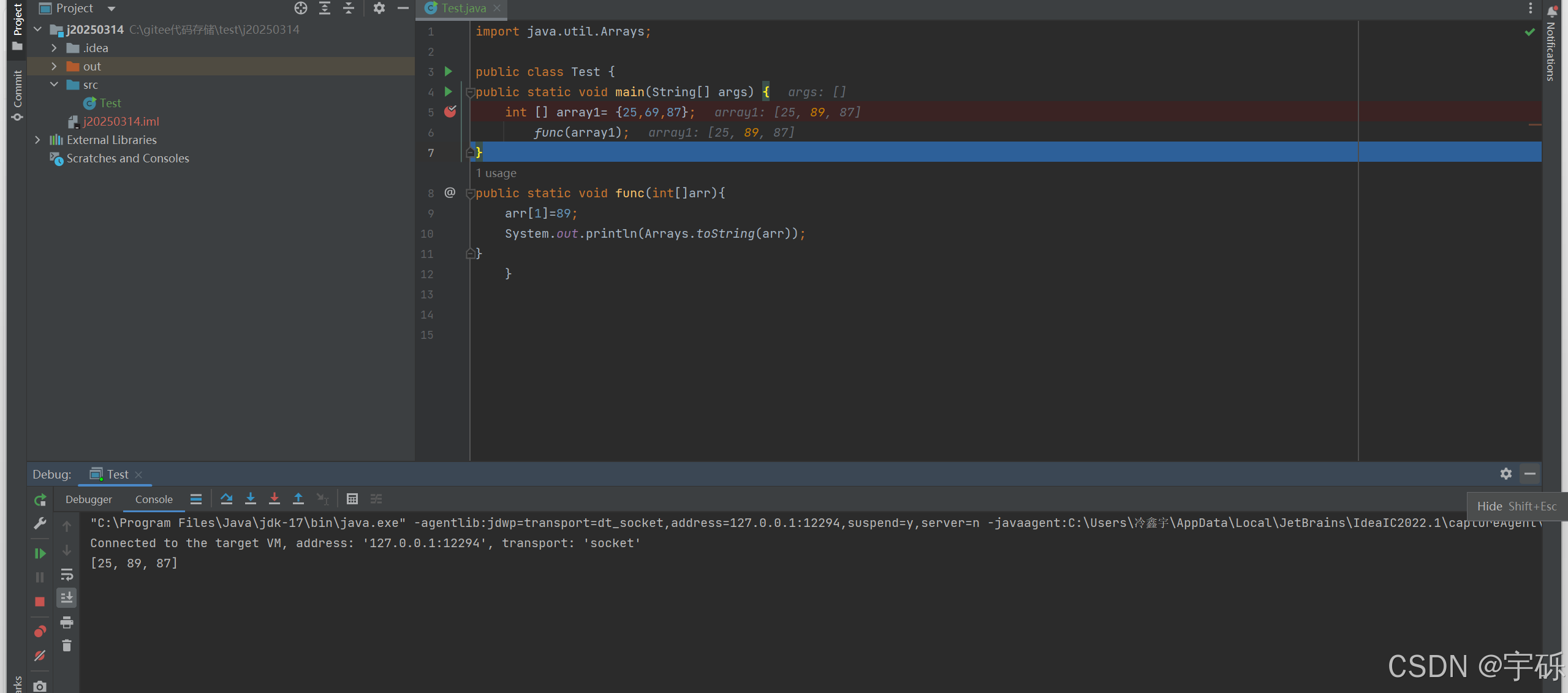Open the Evaluate Expression calculator icon
Screen dimensions: 1568x693
click(x=352, y=499)
